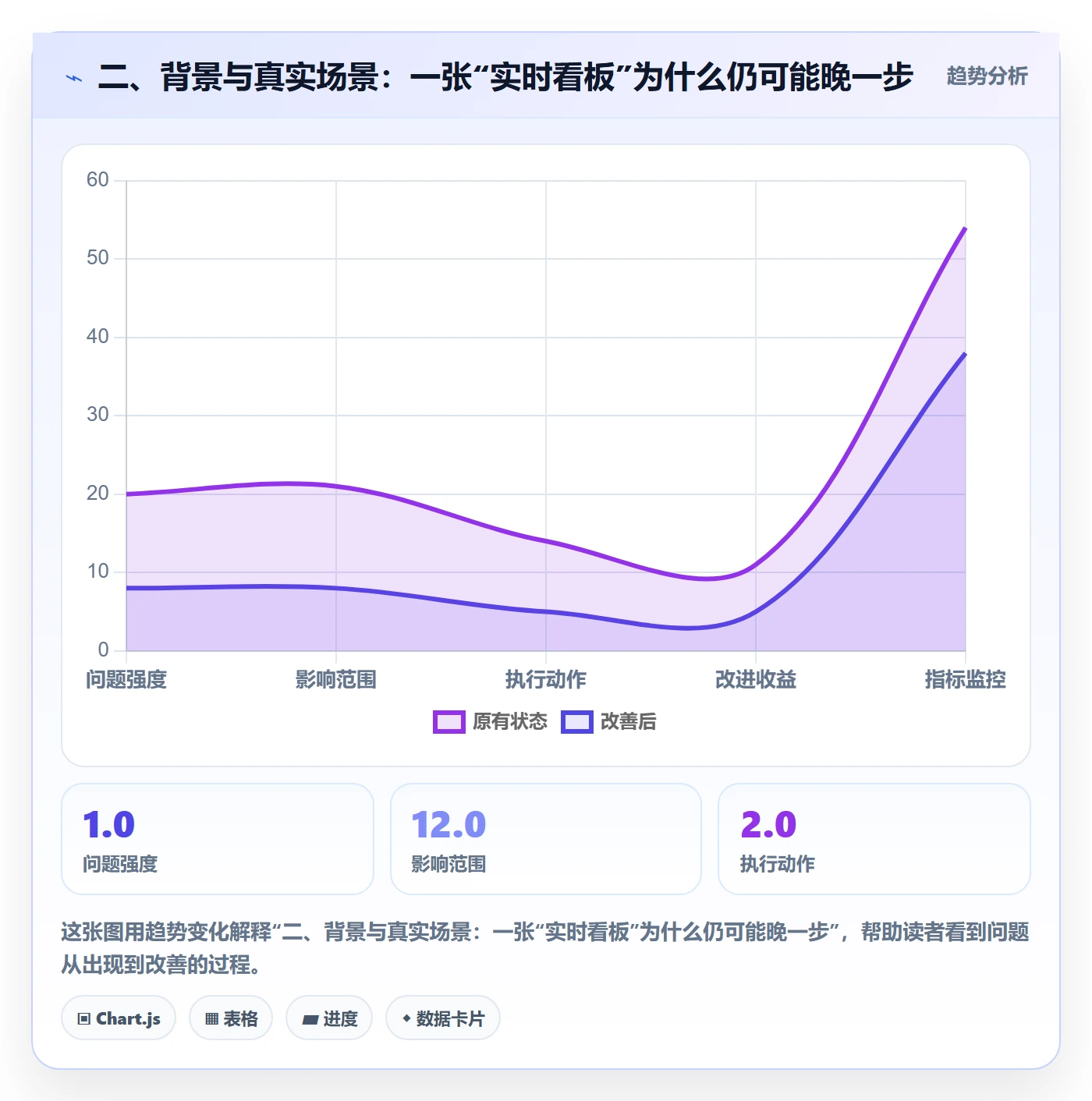Click the 30 y-axis value
The width and height of the screenshot is (1092, 1101).
97,415
